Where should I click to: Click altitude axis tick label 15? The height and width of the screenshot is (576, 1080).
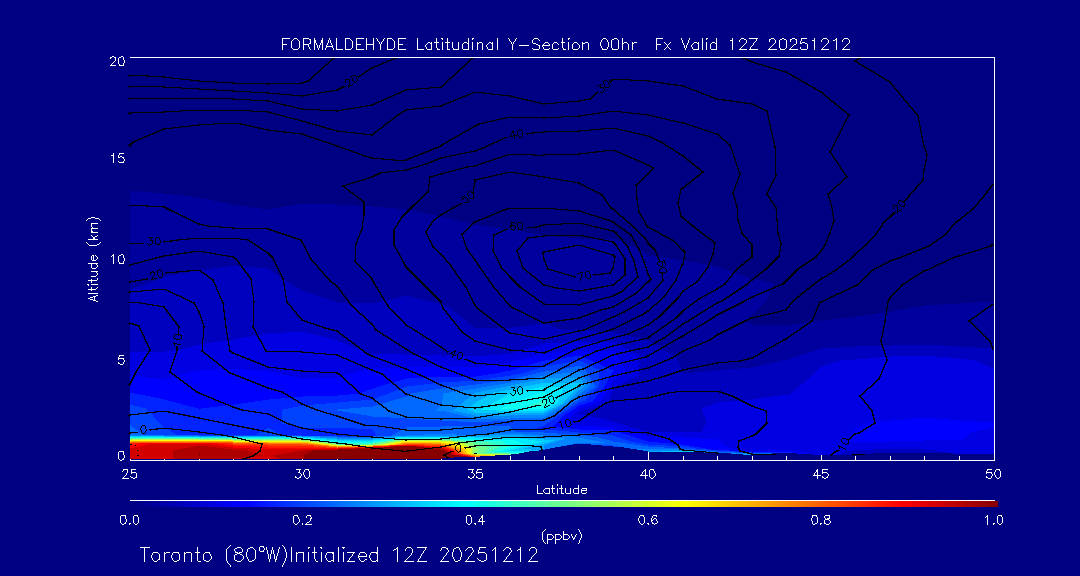pyautogui.click(x=115, y=159)
